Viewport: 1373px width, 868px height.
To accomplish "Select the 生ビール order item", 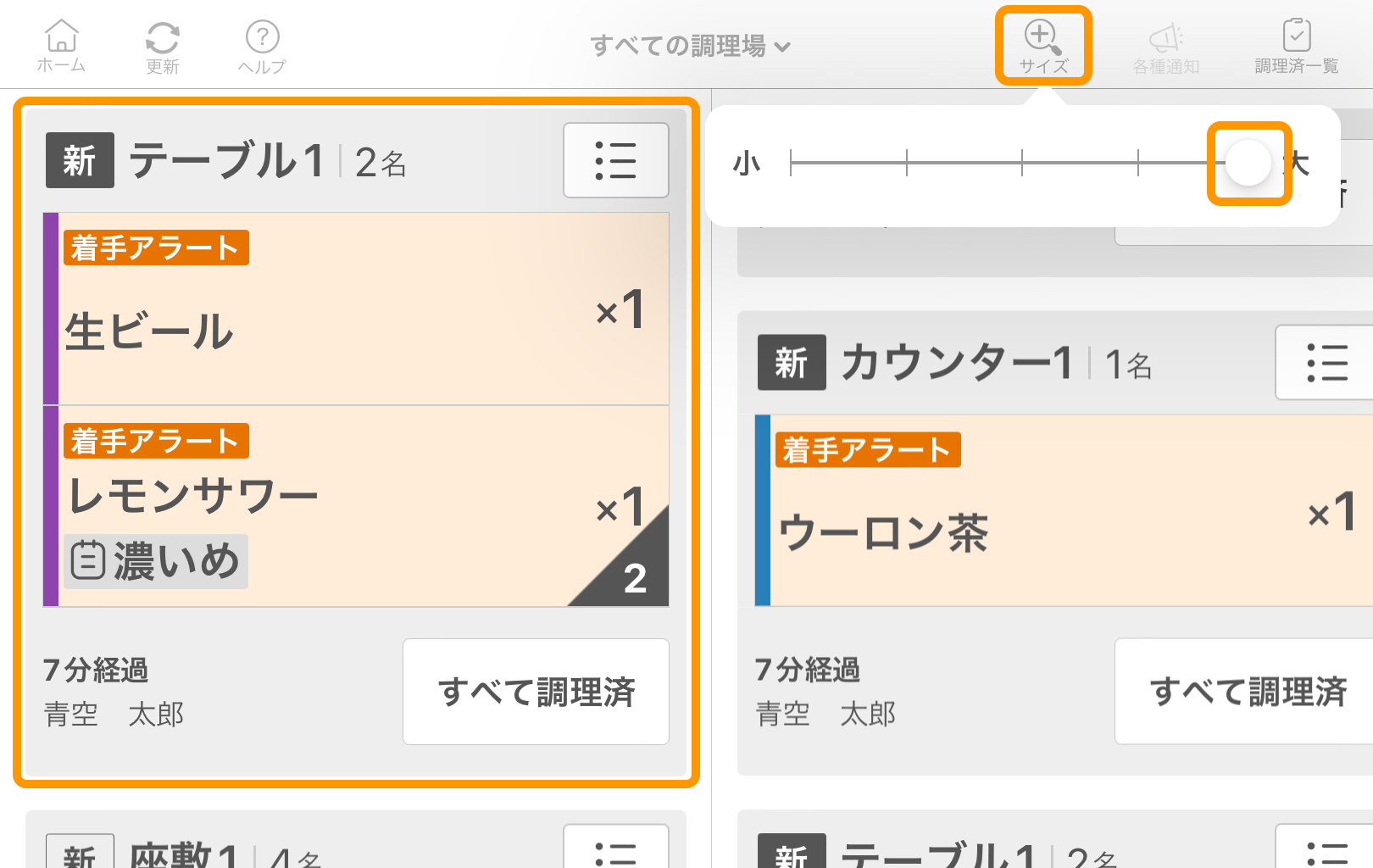I will [356, 309].
